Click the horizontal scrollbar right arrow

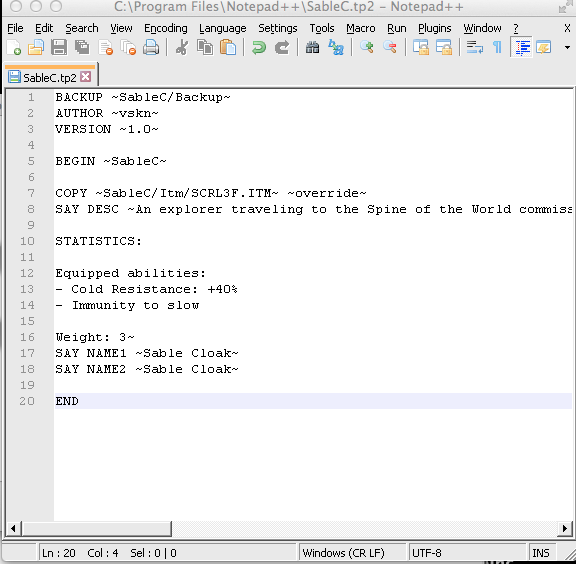tap(565, 529)
